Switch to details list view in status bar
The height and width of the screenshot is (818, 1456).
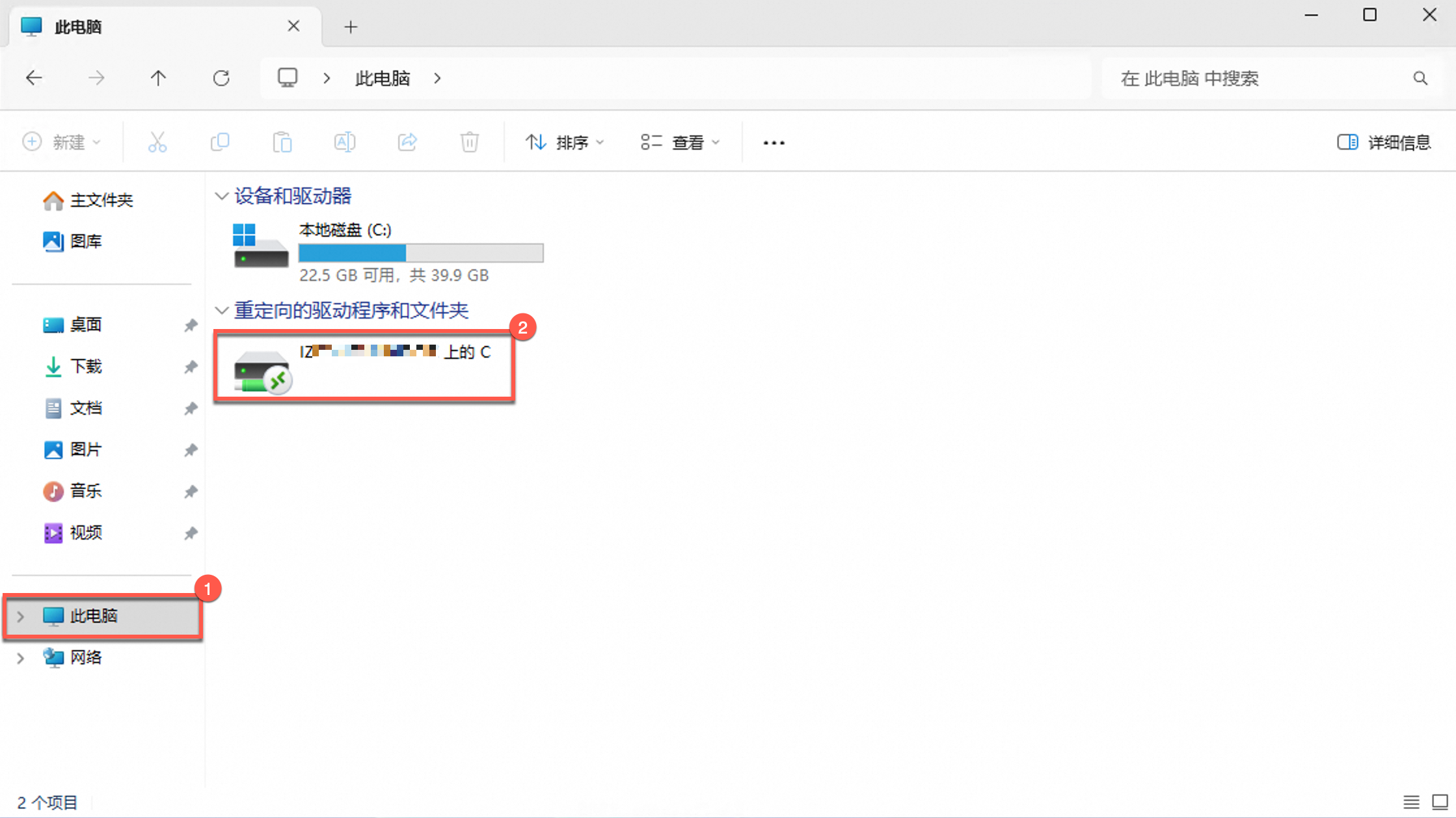click(1410, 802)
